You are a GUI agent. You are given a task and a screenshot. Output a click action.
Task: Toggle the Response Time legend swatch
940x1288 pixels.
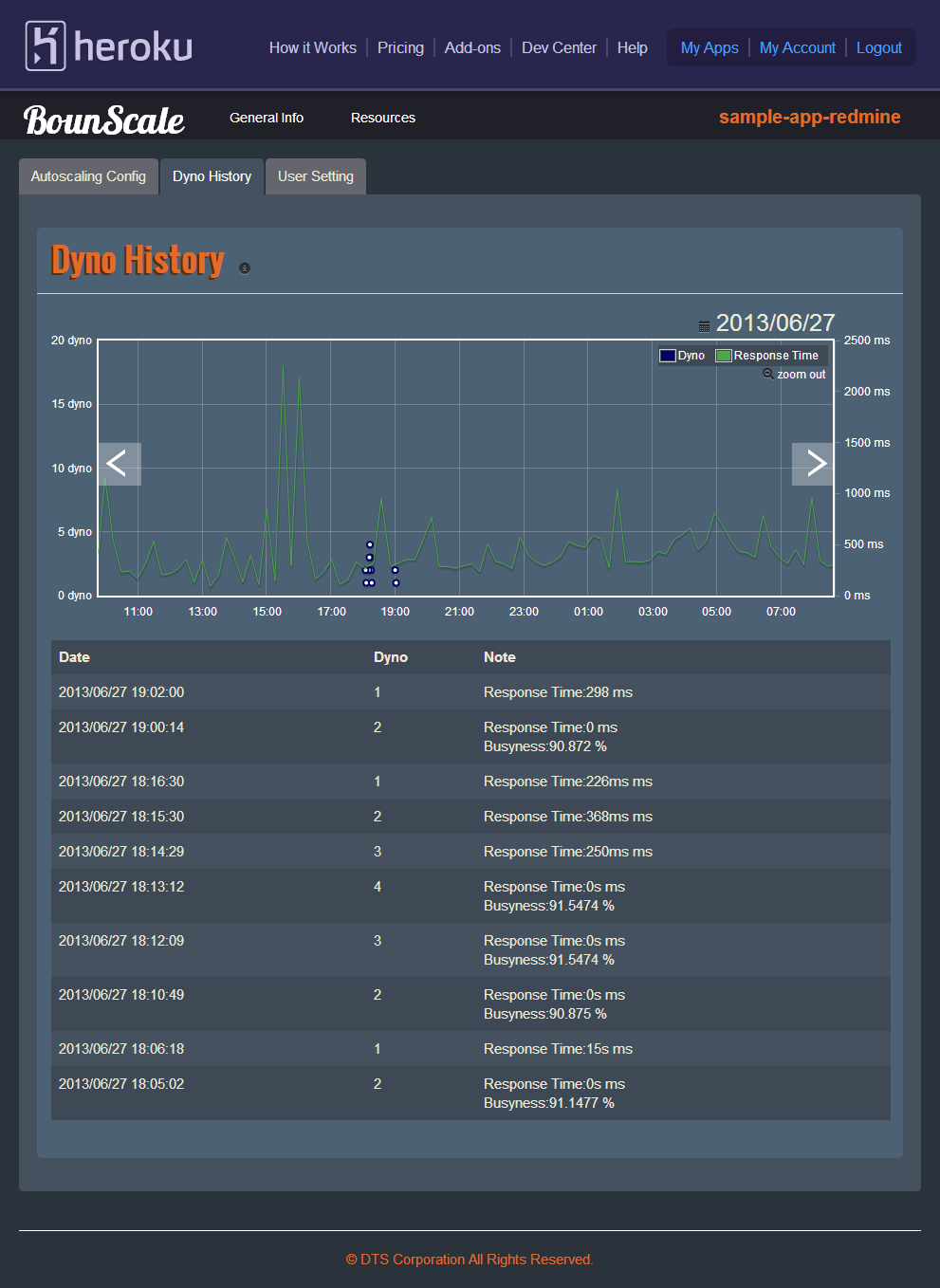pyautogui.click(x=724, y=356)
